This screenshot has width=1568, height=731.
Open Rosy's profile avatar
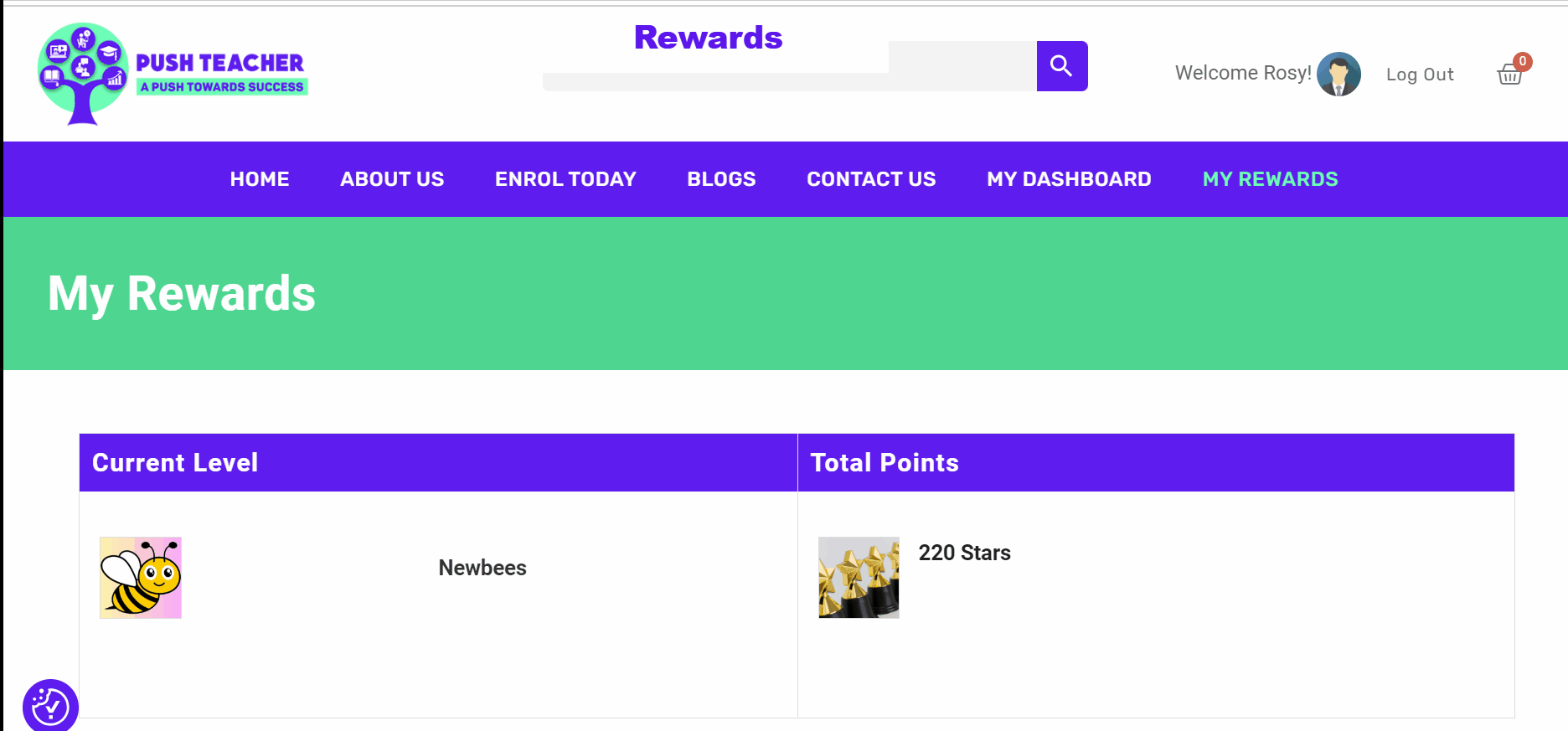click(x=1338, y=74)
